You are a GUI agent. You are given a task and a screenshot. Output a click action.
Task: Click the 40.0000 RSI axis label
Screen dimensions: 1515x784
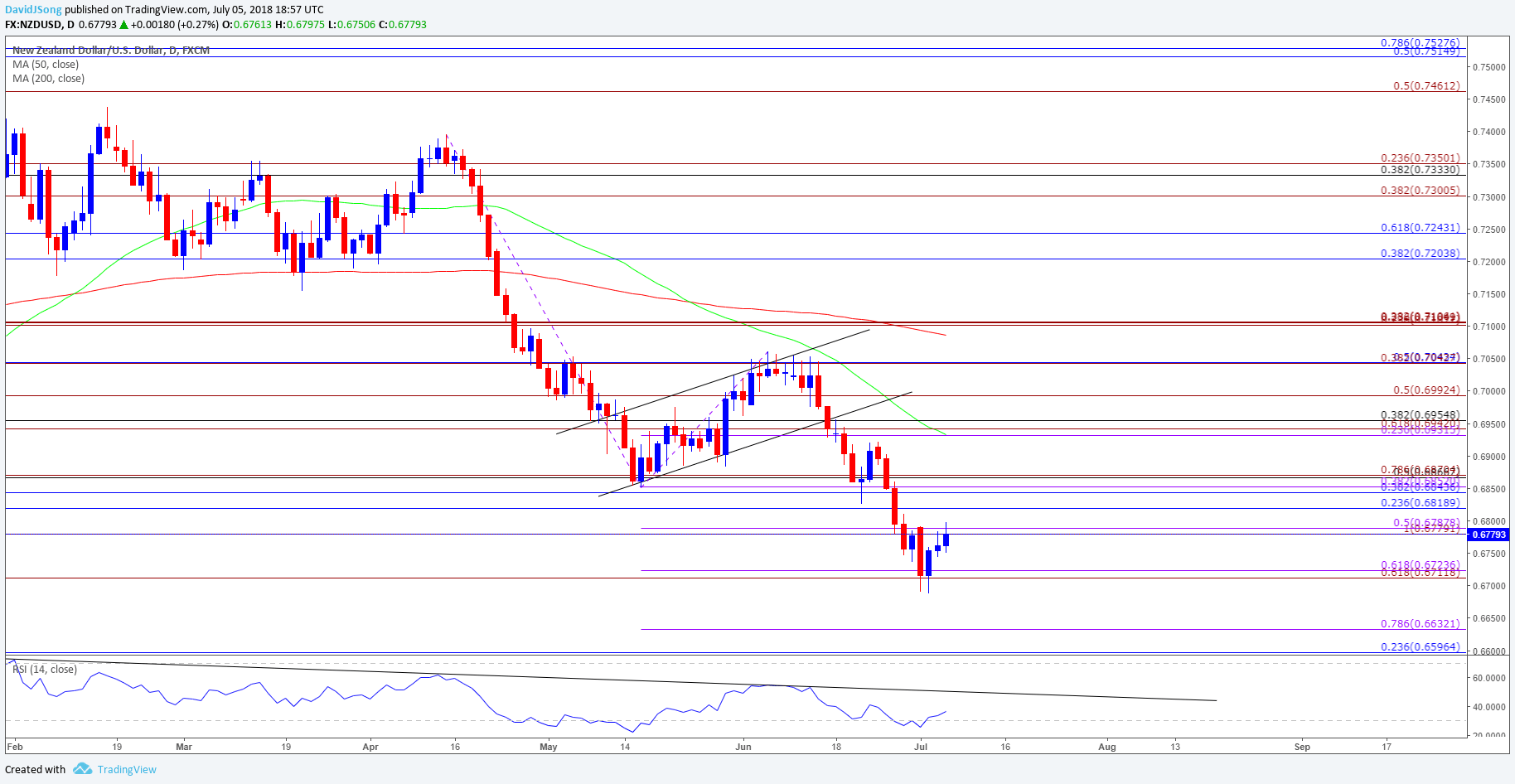click(x=1488, y=707)
